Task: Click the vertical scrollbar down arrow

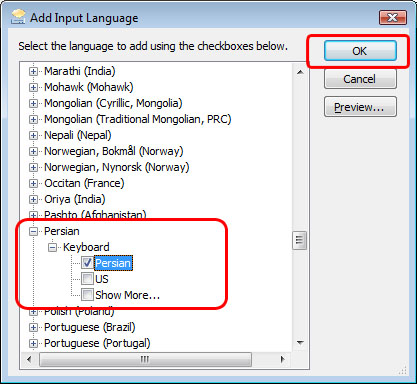Action: coord(300,343)
